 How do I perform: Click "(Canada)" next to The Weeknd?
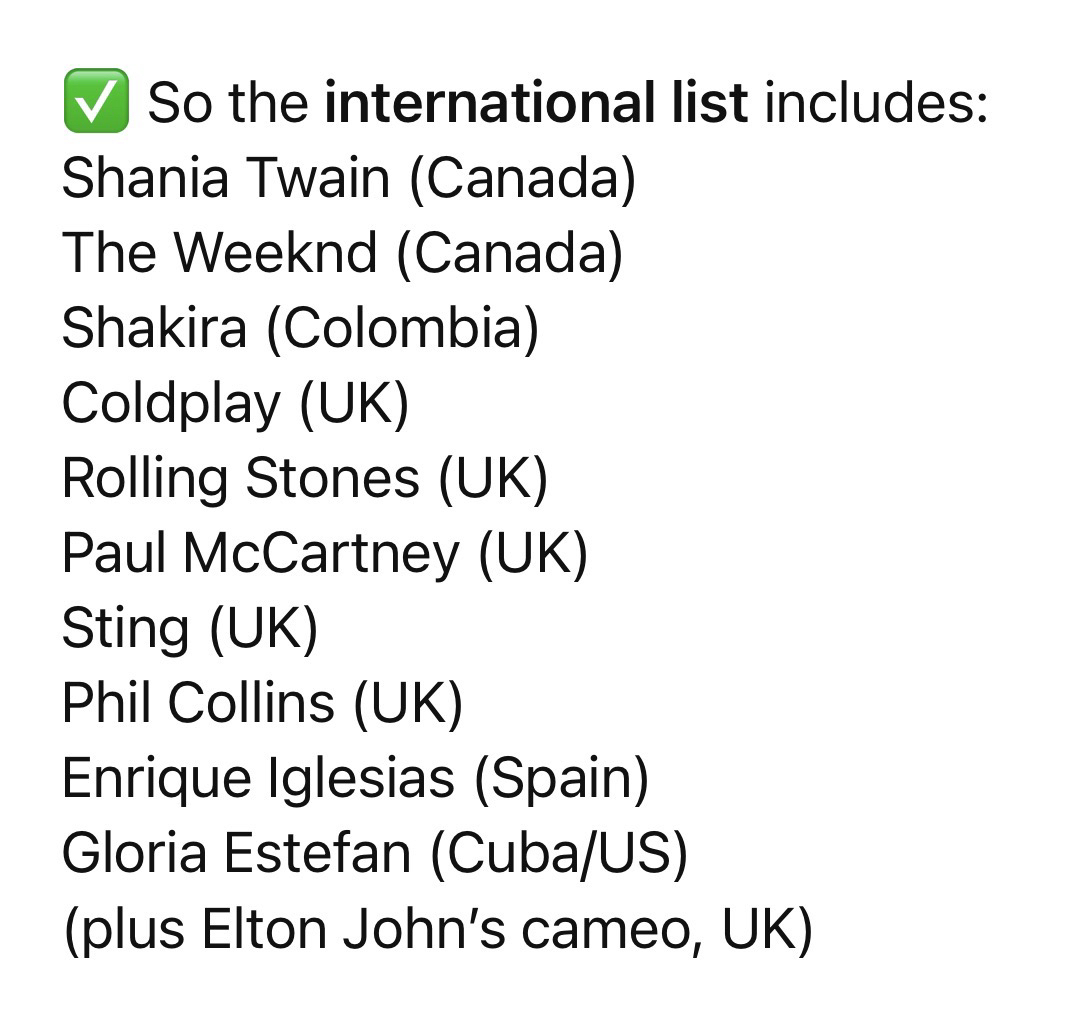click(509, 253)
